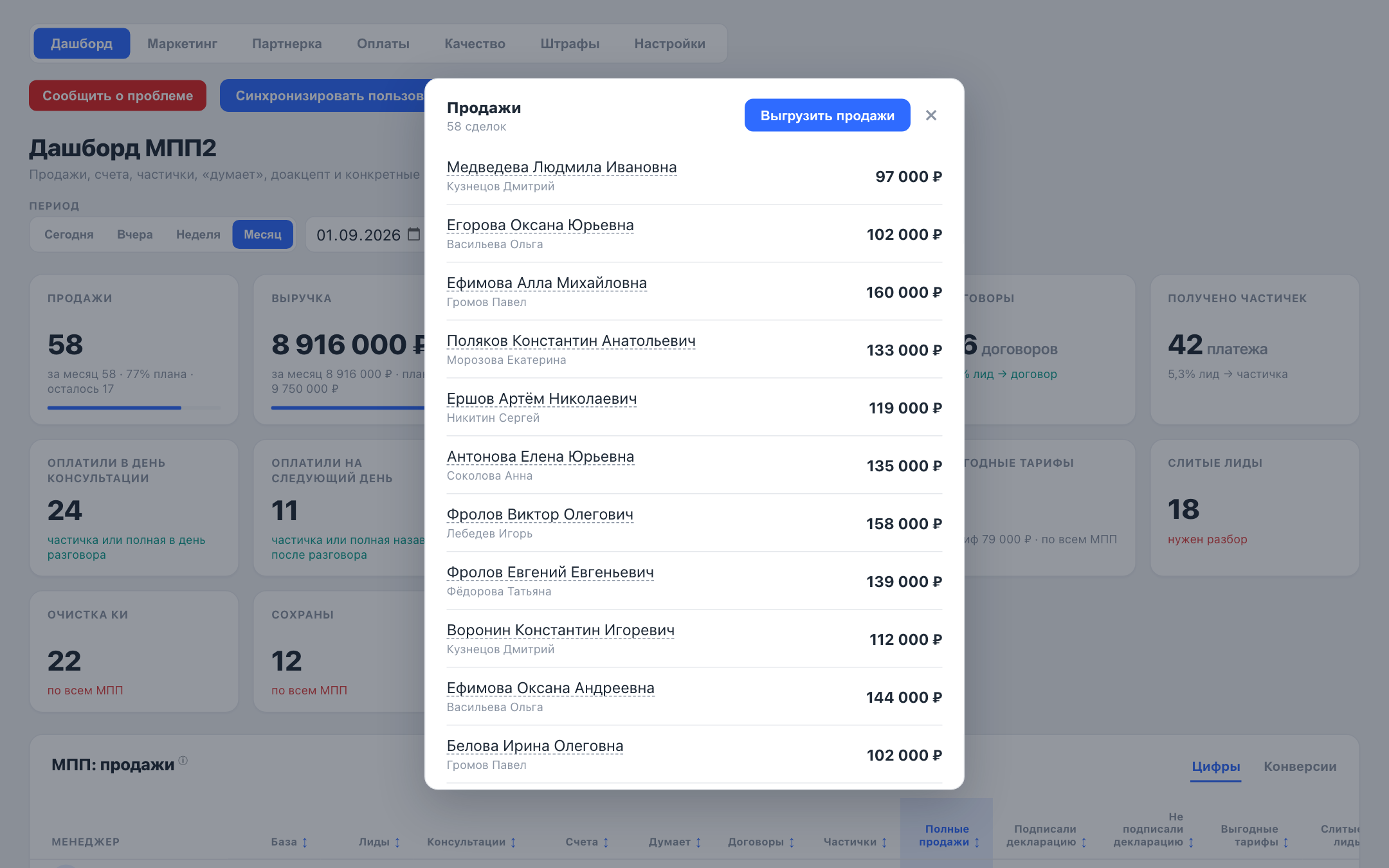Click Синхронизировать пользователей button
The width and height of the screenshot is (1389, 868).
[x=323, y=96]
